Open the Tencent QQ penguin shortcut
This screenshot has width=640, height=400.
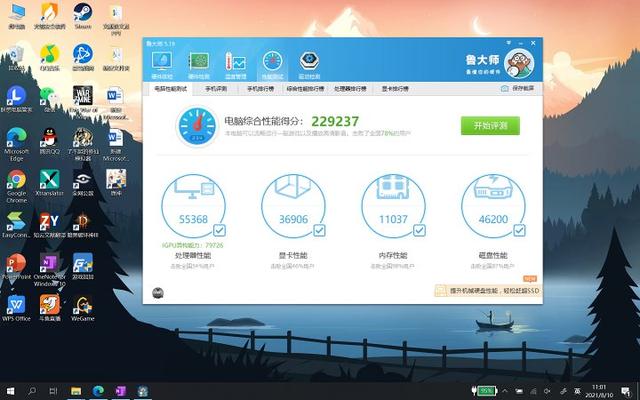[x=49, y=141]
